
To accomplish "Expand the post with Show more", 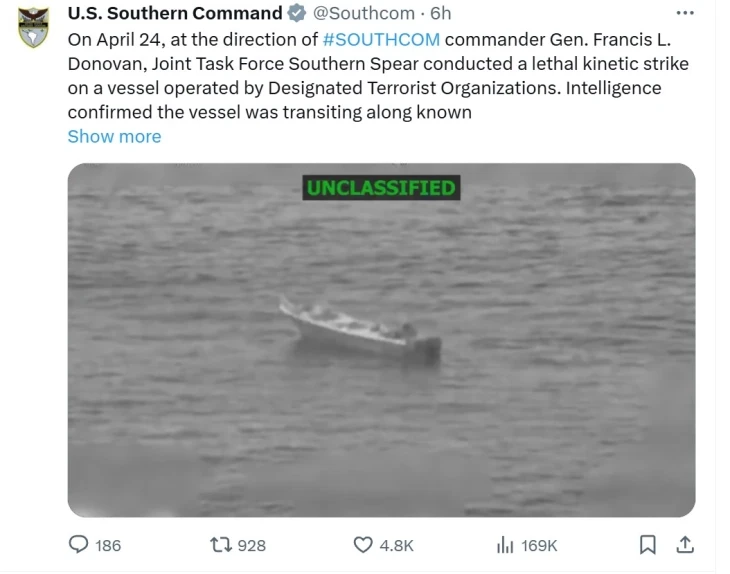I will click(x=114, y=136).
